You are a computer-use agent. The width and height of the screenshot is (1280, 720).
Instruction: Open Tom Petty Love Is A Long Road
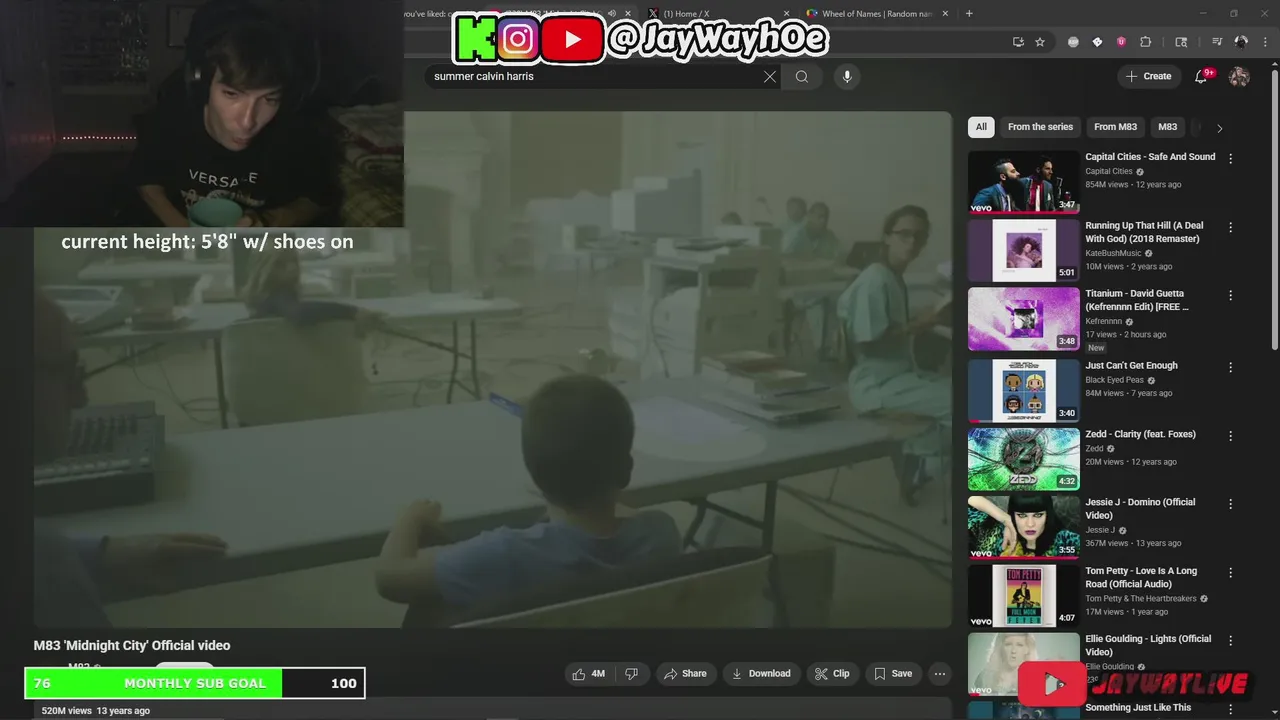coord(1141,578)
